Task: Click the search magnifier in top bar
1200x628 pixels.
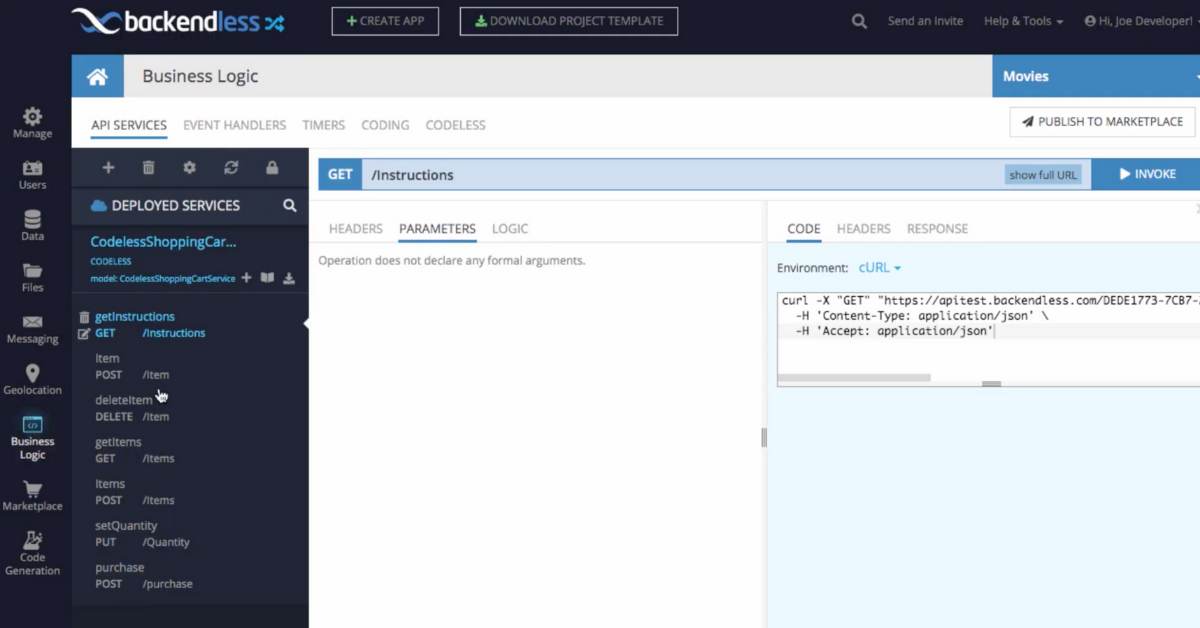Action: pyautogui.click(x=859, y=21)
